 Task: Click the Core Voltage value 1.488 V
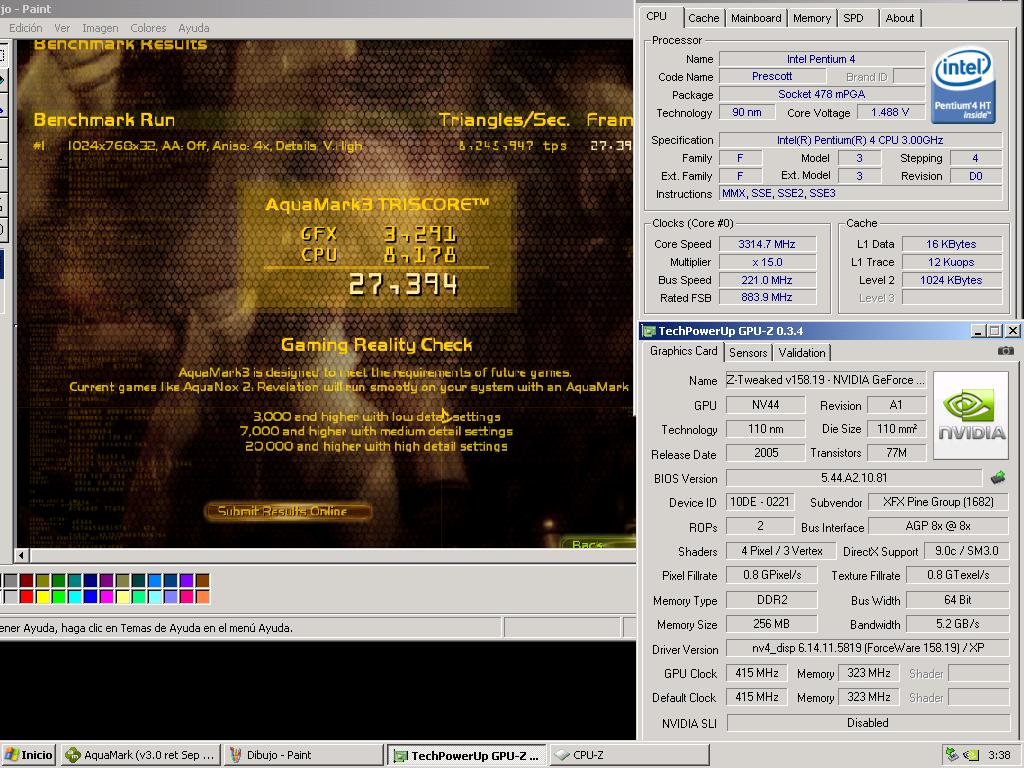click(x=890, y=112)
